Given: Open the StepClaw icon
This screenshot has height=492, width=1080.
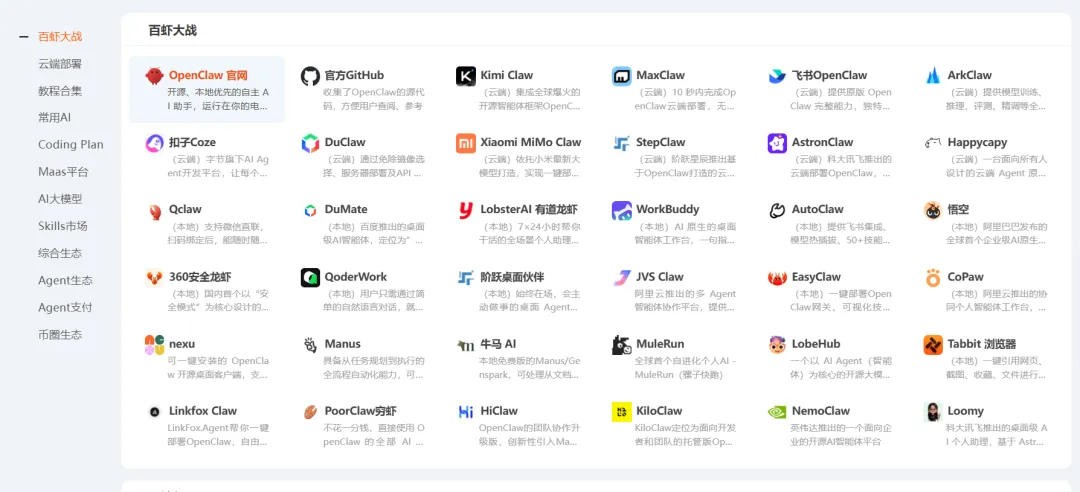Looking at the screenshot, I should pyautogui.click(x=622, y=143).
